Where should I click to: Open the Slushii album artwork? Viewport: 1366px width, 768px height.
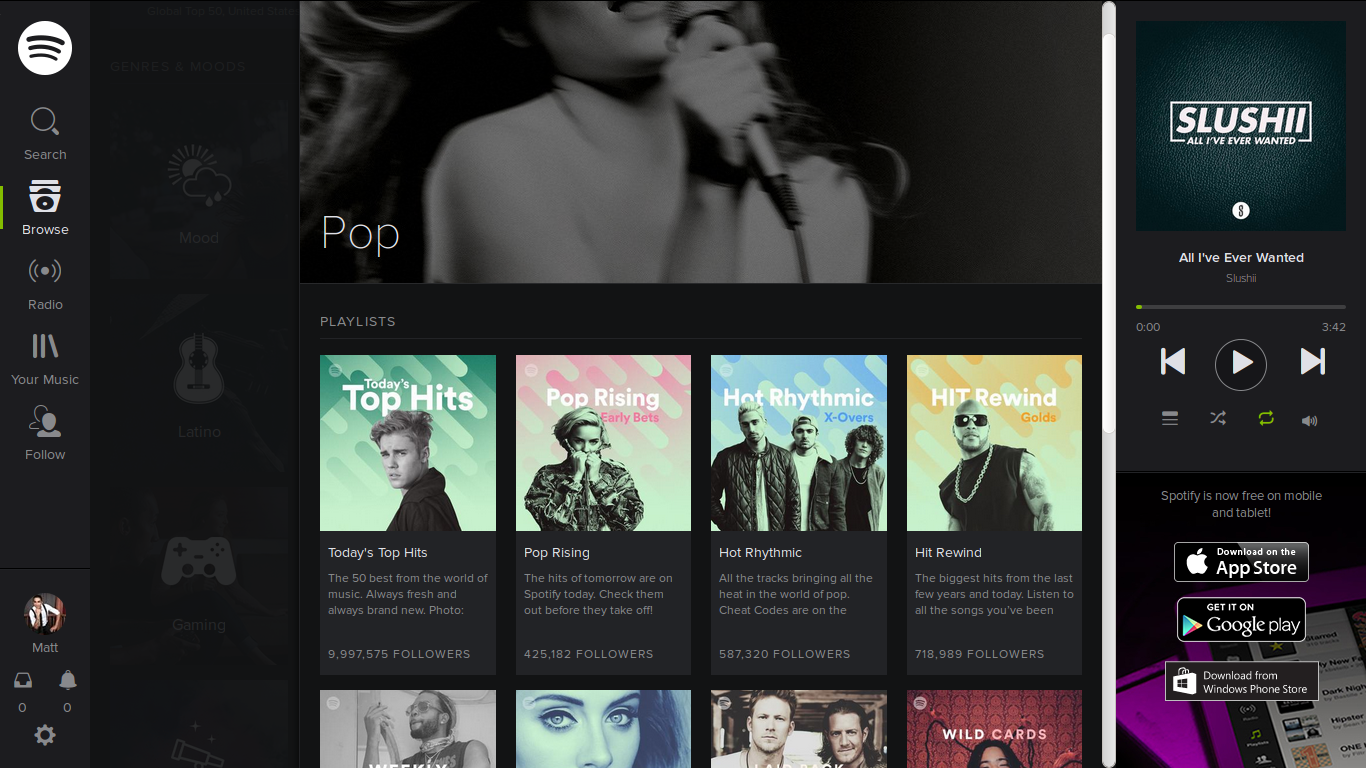(1241, 126)
